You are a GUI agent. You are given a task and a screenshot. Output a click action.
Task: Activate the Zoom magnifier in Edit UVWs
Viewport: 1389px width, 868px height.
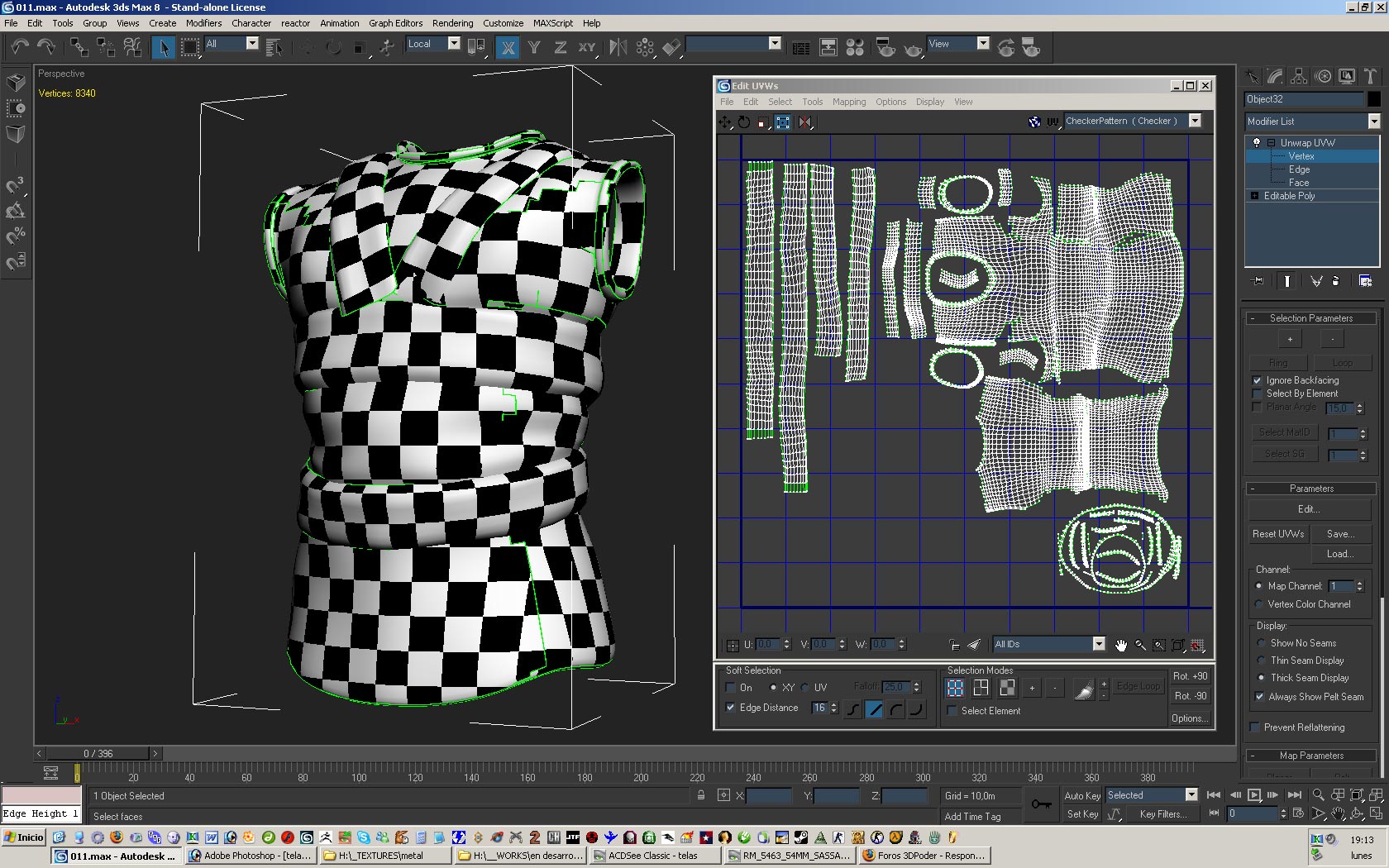click(x=1140, y=645)
